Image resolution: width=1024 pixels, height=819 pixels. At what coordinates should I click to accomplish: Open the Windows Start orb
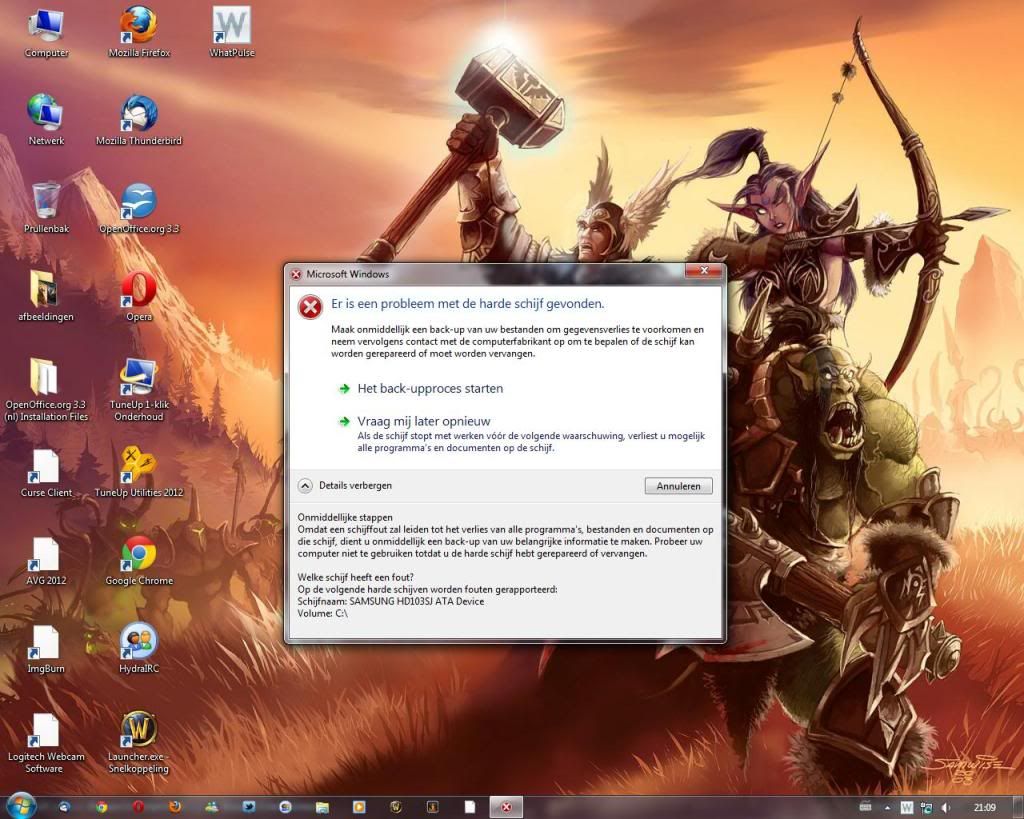(x=20, y=807)
